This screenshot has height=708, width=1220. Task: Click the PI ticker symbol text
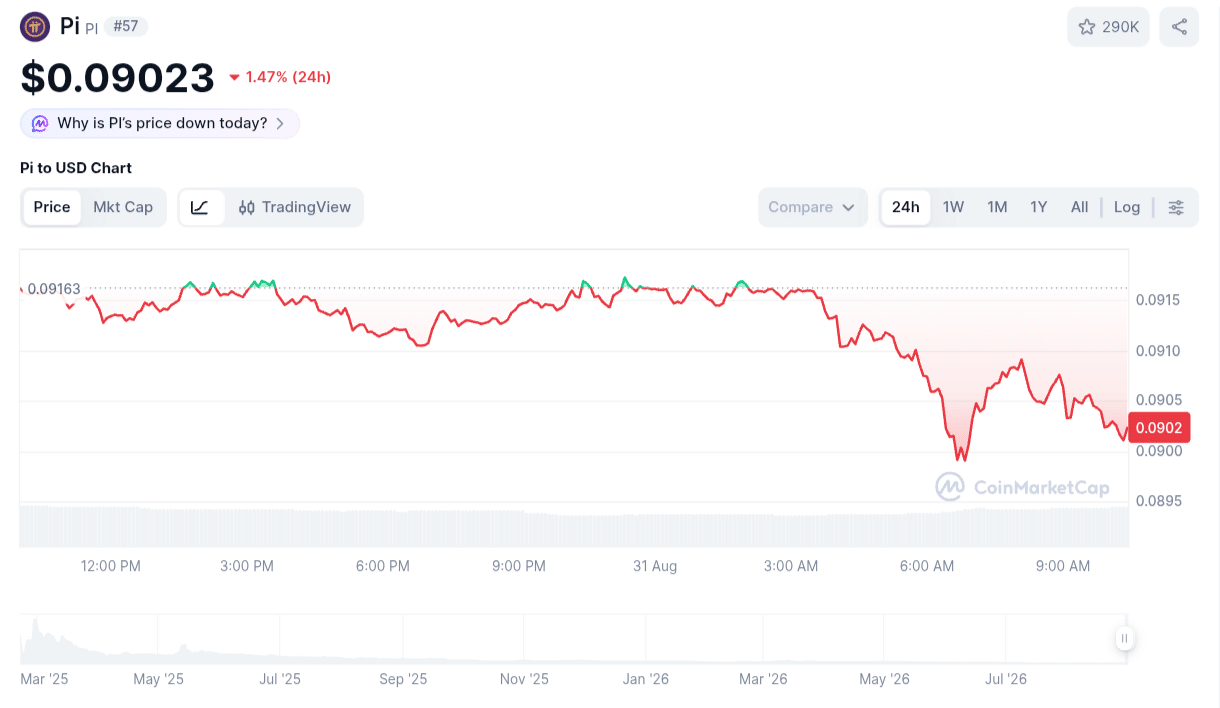91,29
